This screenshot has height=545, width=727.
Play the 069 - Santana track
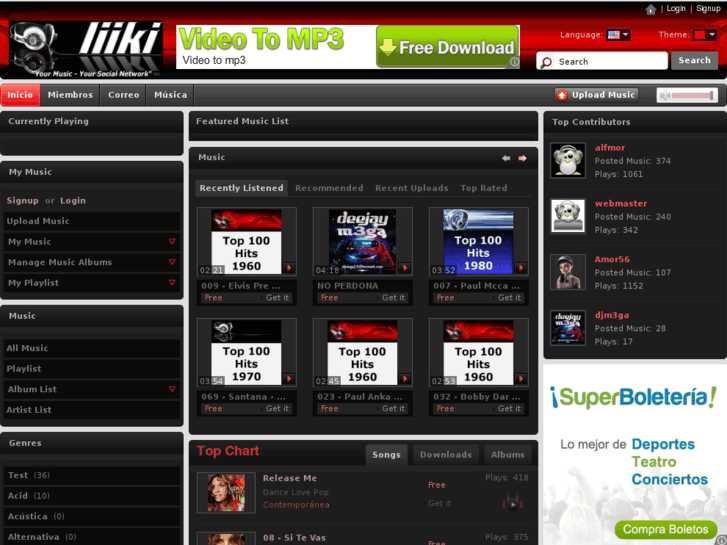tap(289, 379)
